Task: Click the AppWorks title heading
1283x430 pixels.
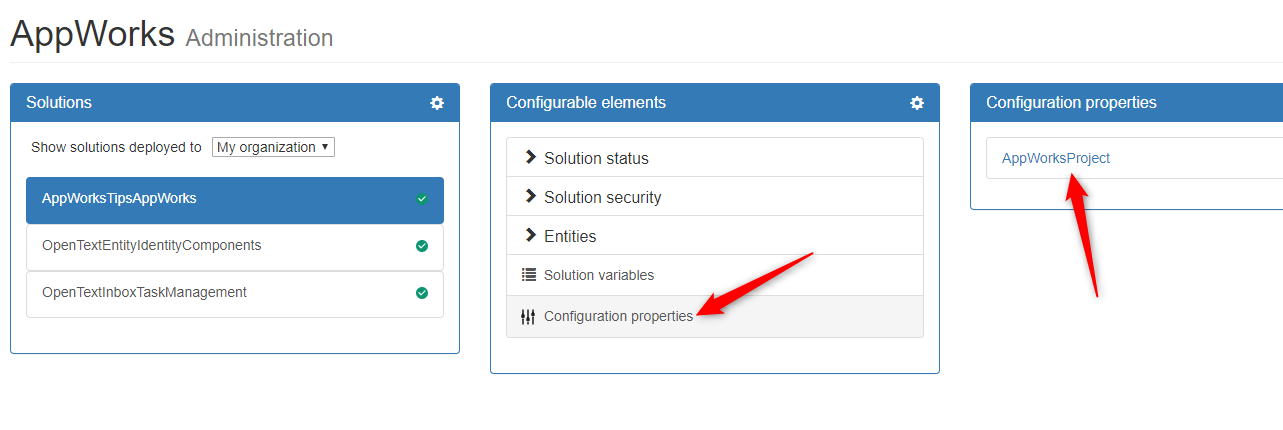Action: tap(92, 34)
